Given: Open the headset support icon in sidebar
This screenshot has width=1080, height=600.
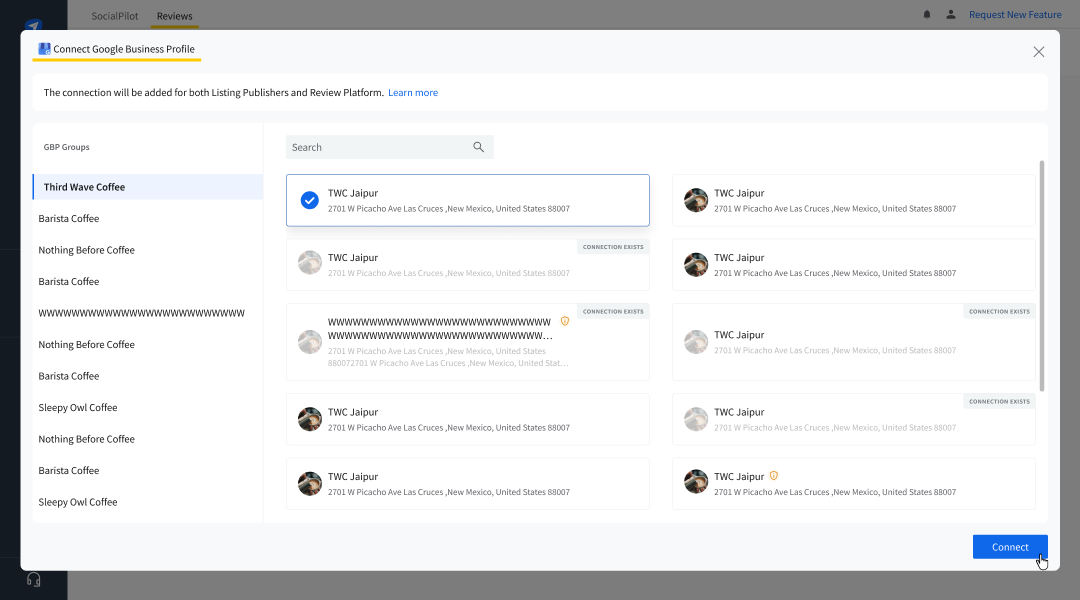Looking at the screenshot, I should tap(33, 579).
